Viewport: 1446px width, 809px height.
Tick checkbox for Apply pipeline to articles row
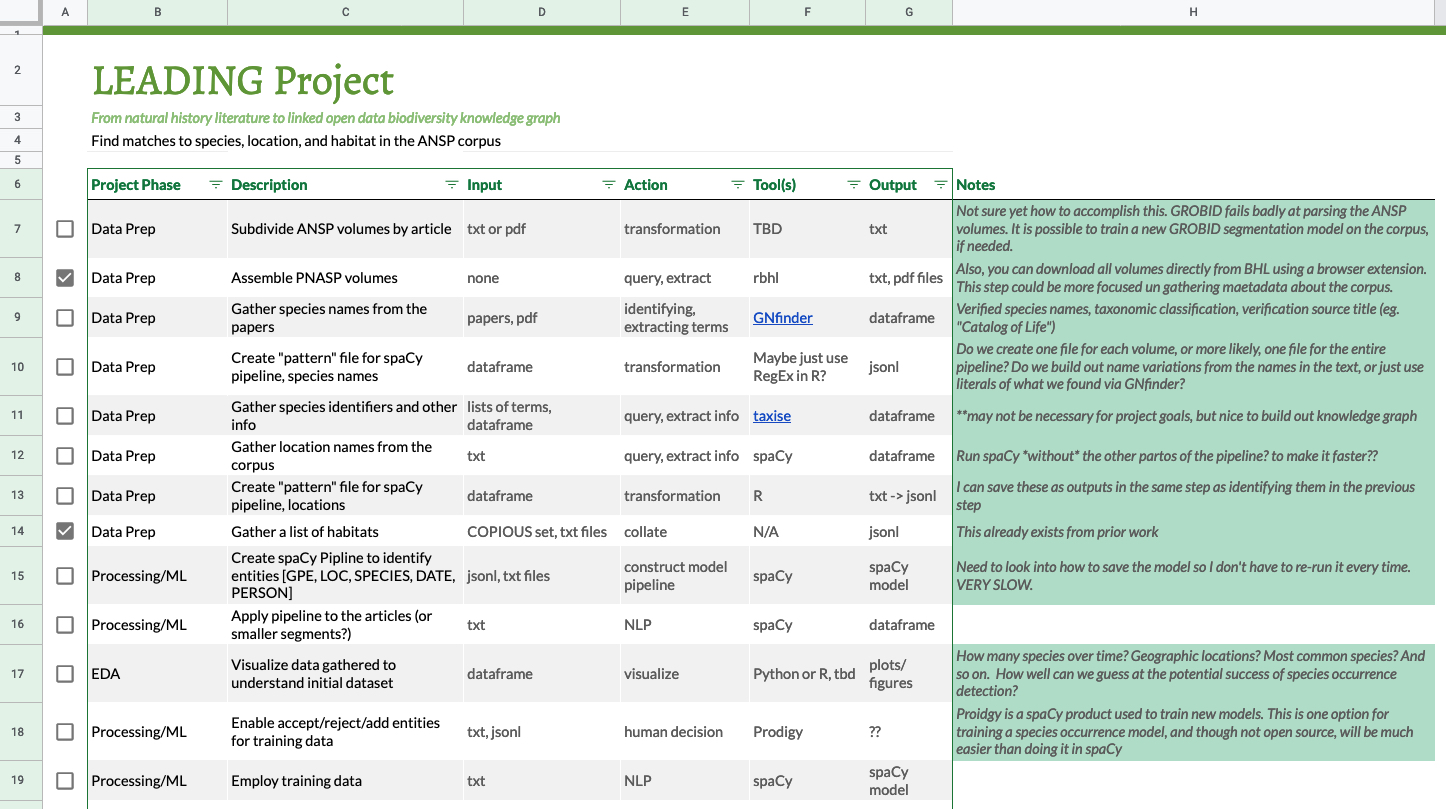point(65,625)
